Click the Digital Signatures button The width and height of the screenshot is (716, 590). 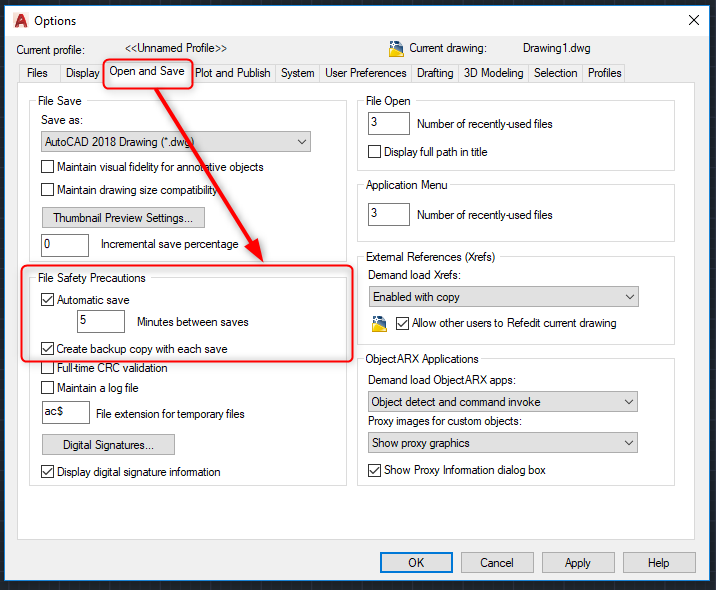pos(108,444)
